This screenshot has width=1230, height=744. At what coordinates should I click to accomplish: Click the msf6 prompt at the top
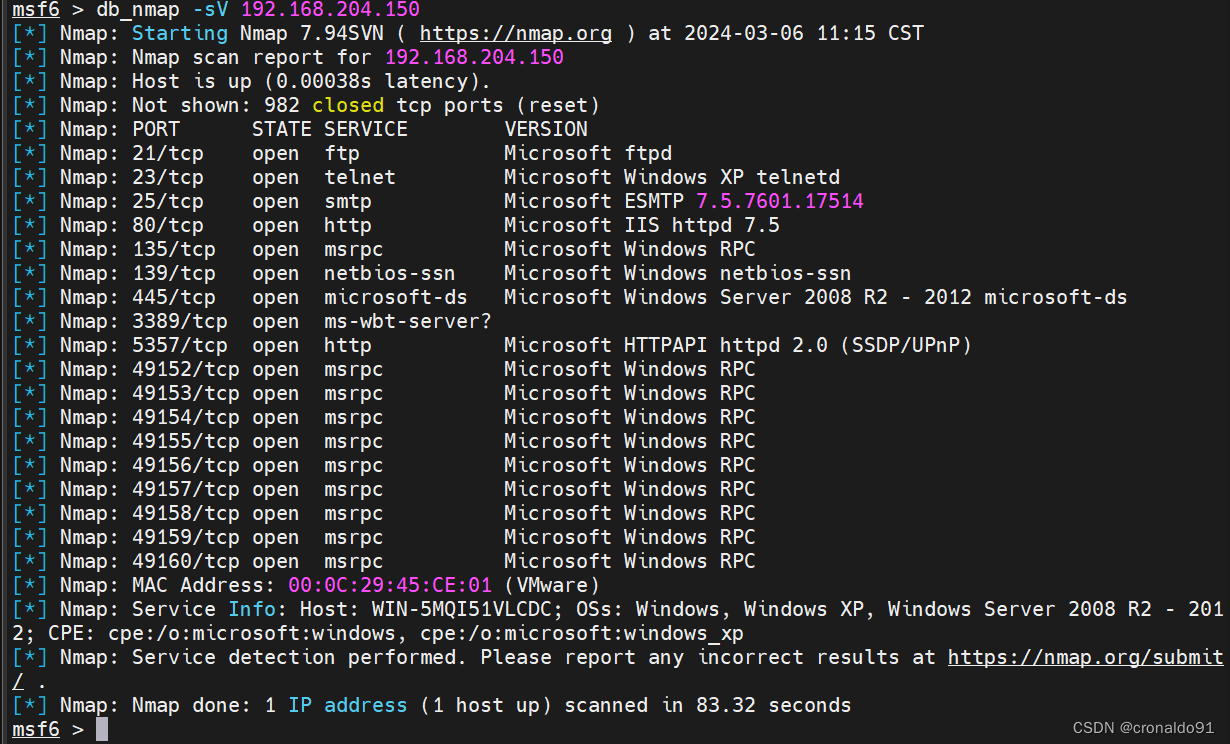35,9
